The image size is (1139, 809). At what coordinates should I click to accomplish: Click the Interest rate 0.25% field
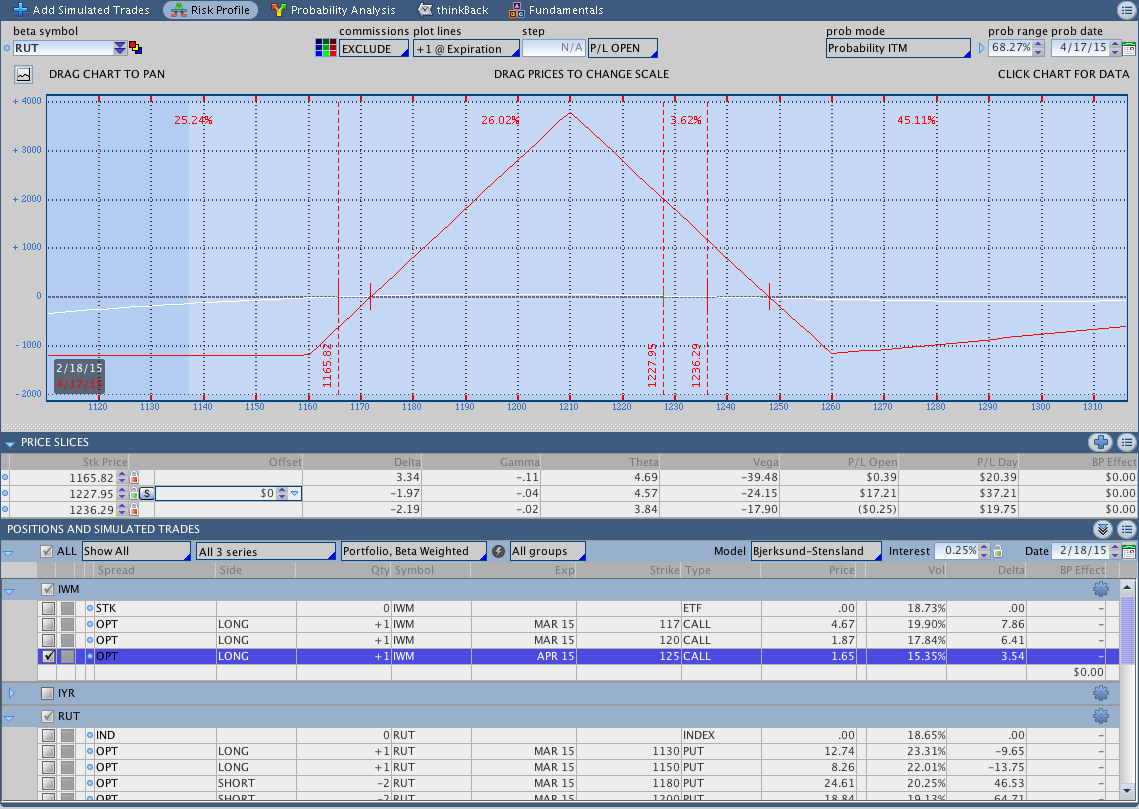click(x=957, y=551)
